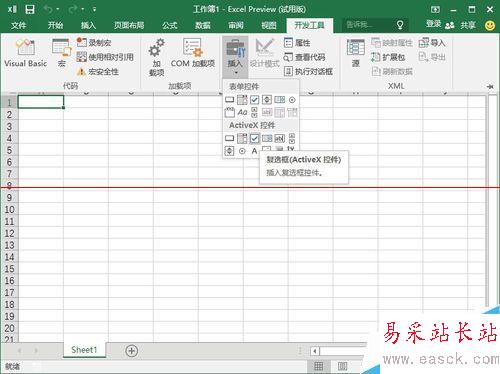This screenshot has width=500, height=374.
Task: Add a new sheet with plus button
Action: 132,351
